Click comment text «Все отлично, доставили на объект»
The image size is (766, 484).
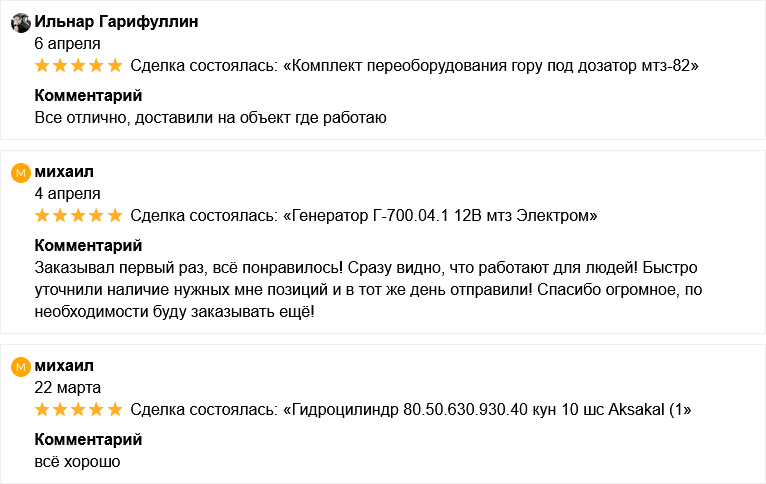tap(210, 118)
